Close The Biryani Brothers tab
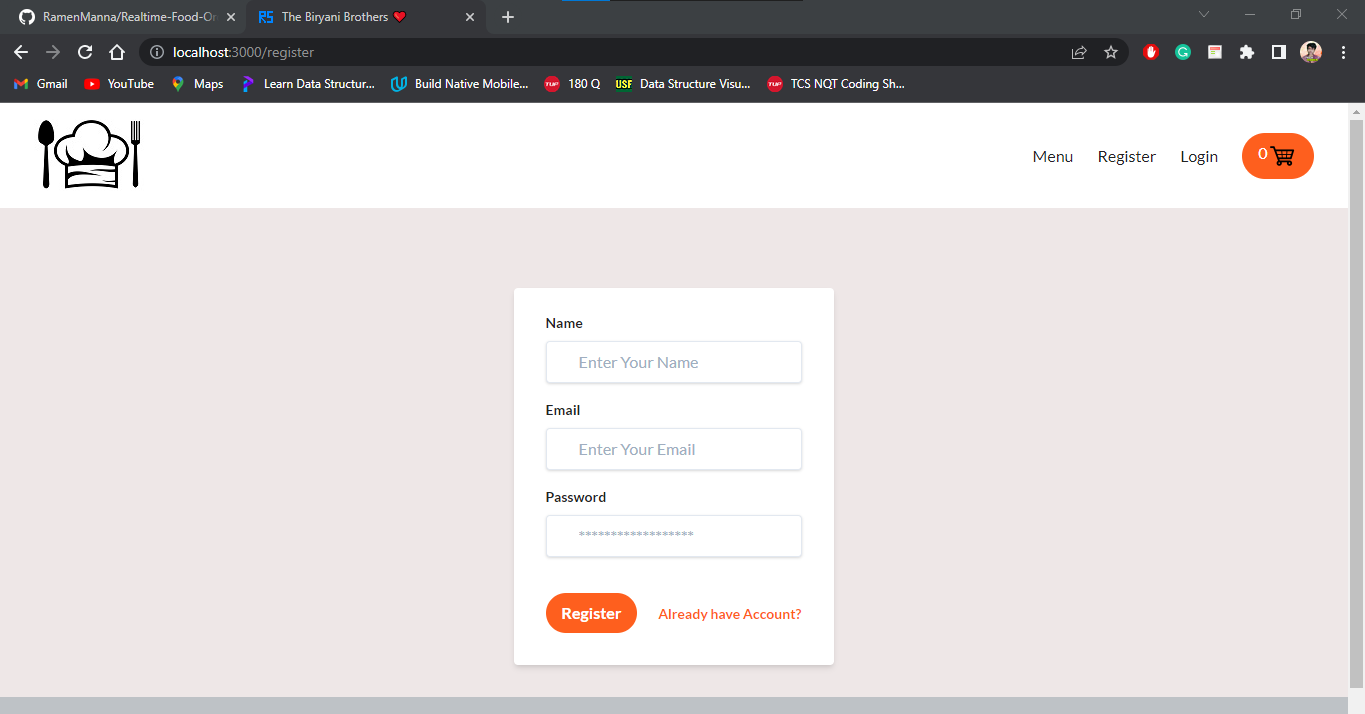The image size is (1365, 714). 470,17
